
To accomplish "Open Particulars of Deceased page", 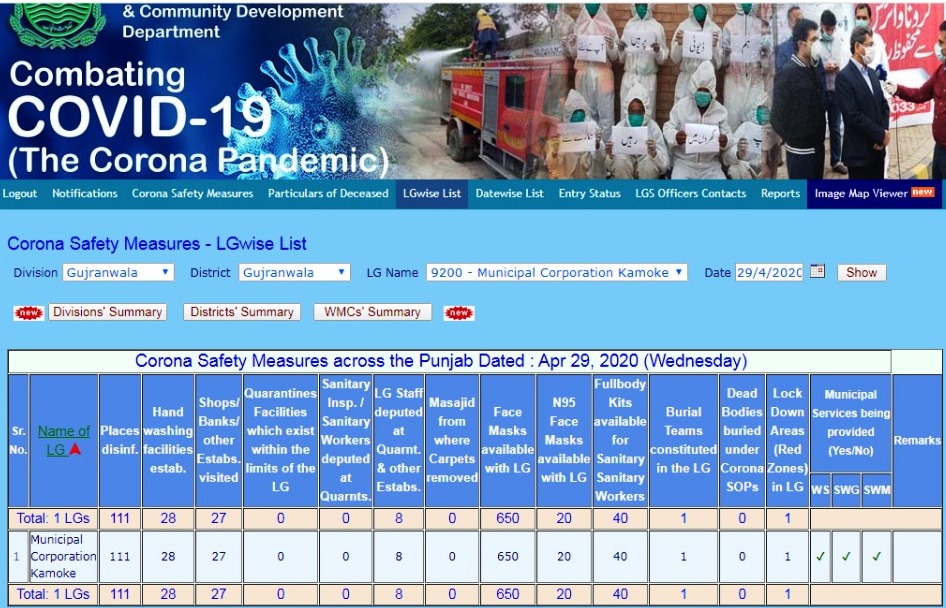I will (x=328, y=194).
